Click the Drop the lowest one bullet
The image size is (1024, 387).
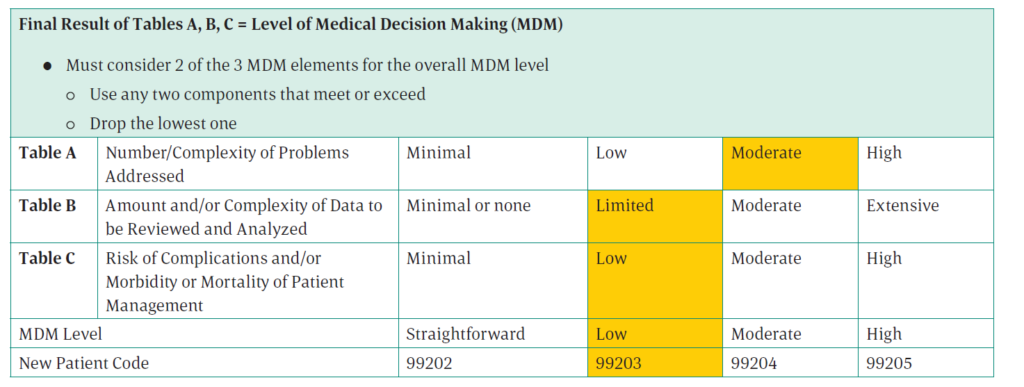click(163, 123)
